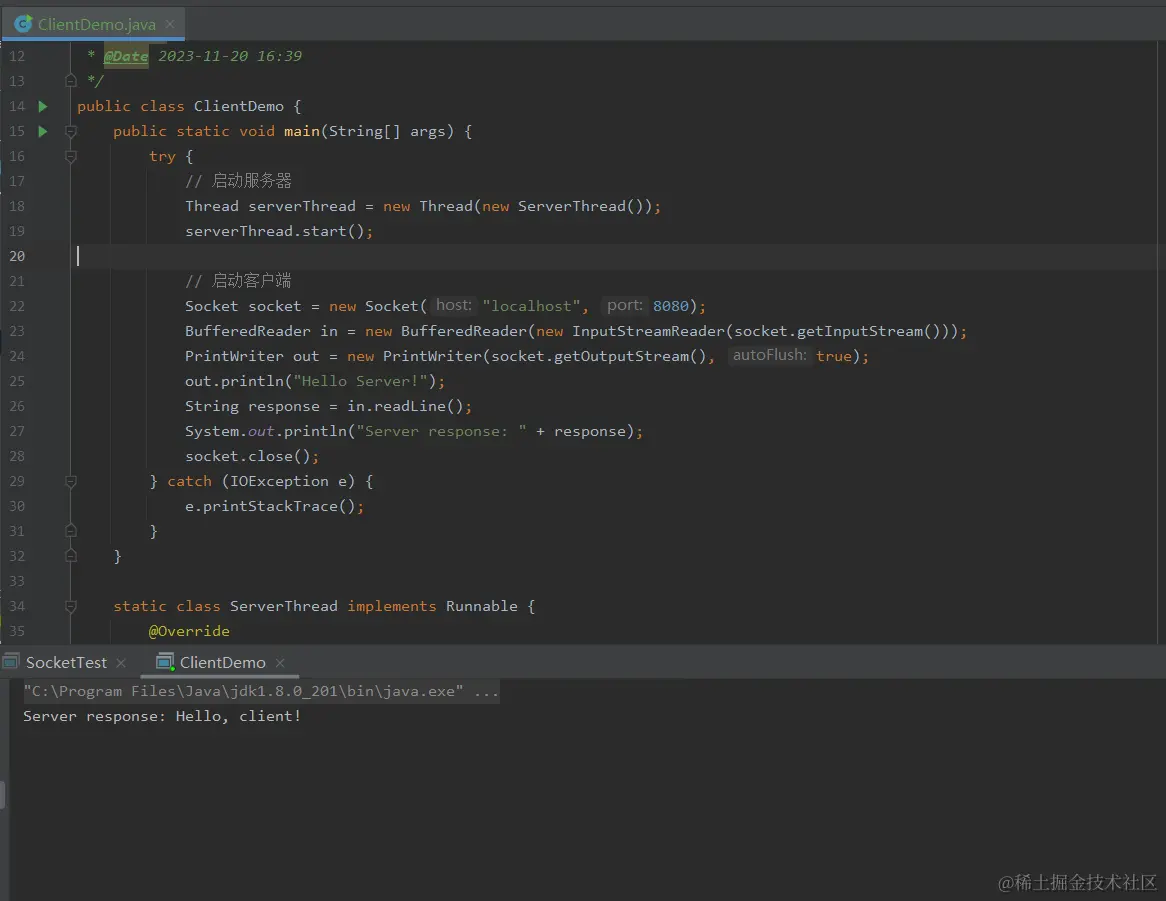Switch to the ClientDemo run tab
This screenshot has width=1166, height=901.
(222, 662)
